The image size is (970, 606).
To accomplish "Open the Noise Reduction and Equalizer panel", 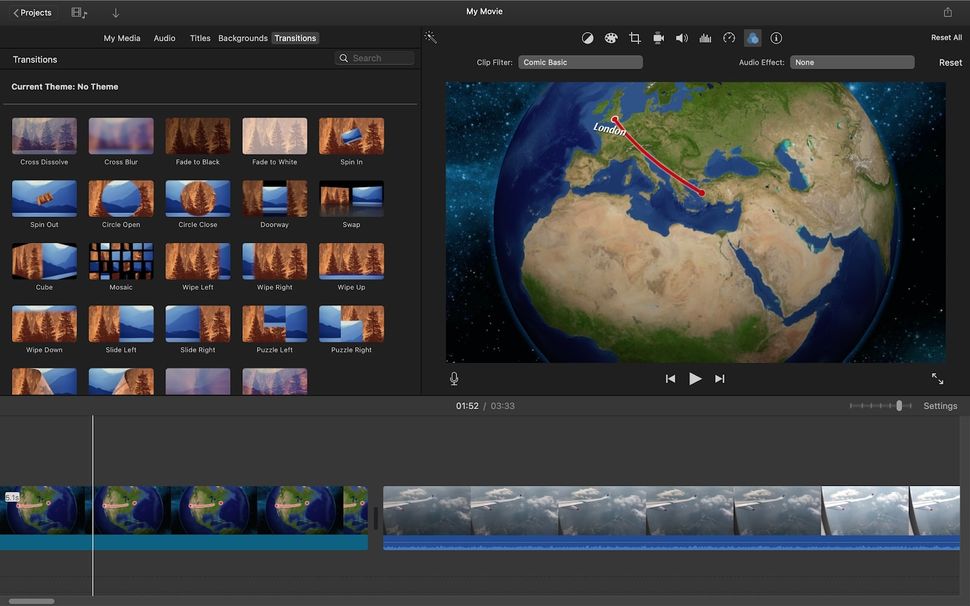I will click(x=705, y=37).
